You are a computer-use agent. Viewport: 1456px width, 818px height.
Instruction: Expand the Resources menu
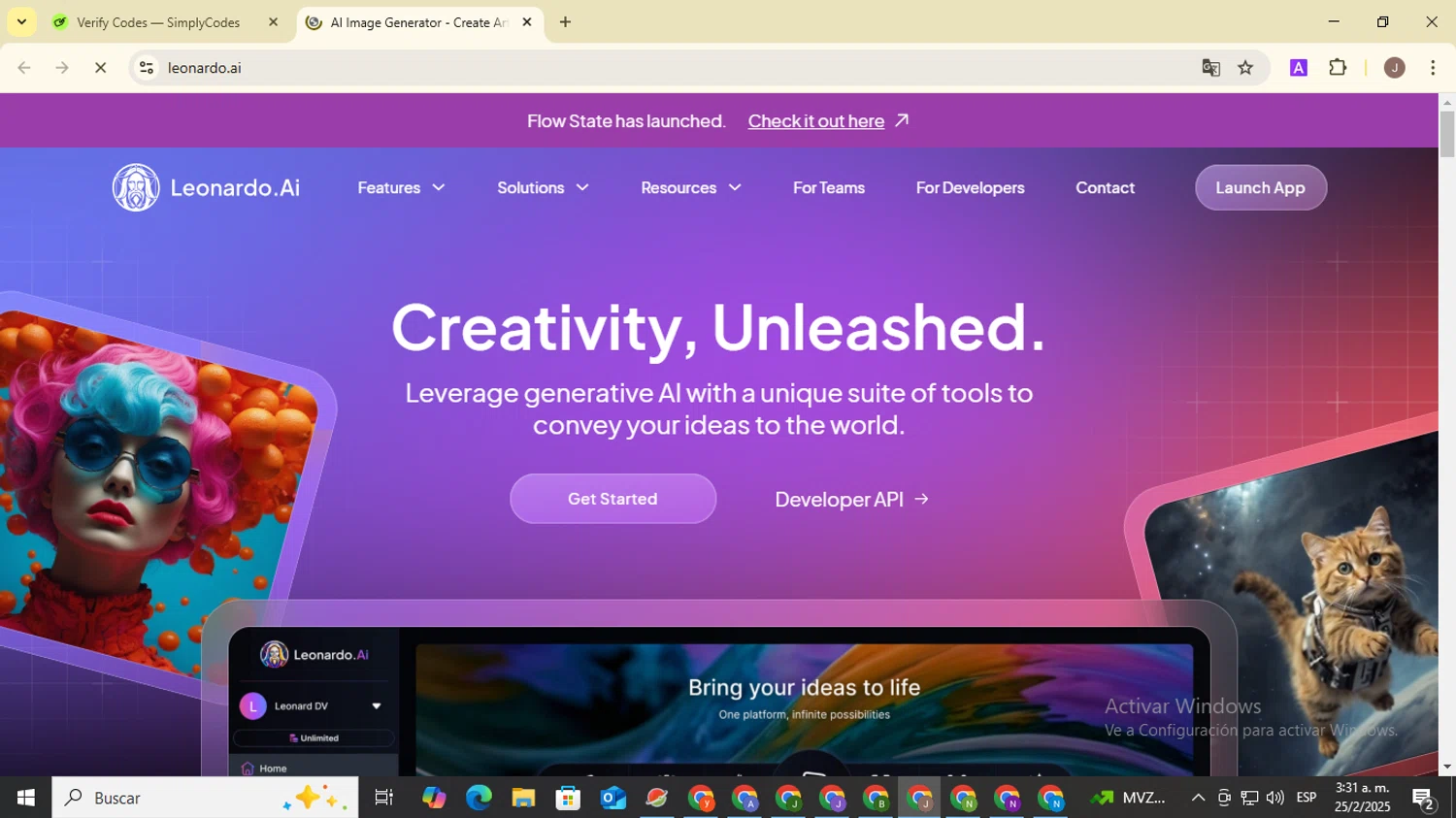[x=690, y=188]
